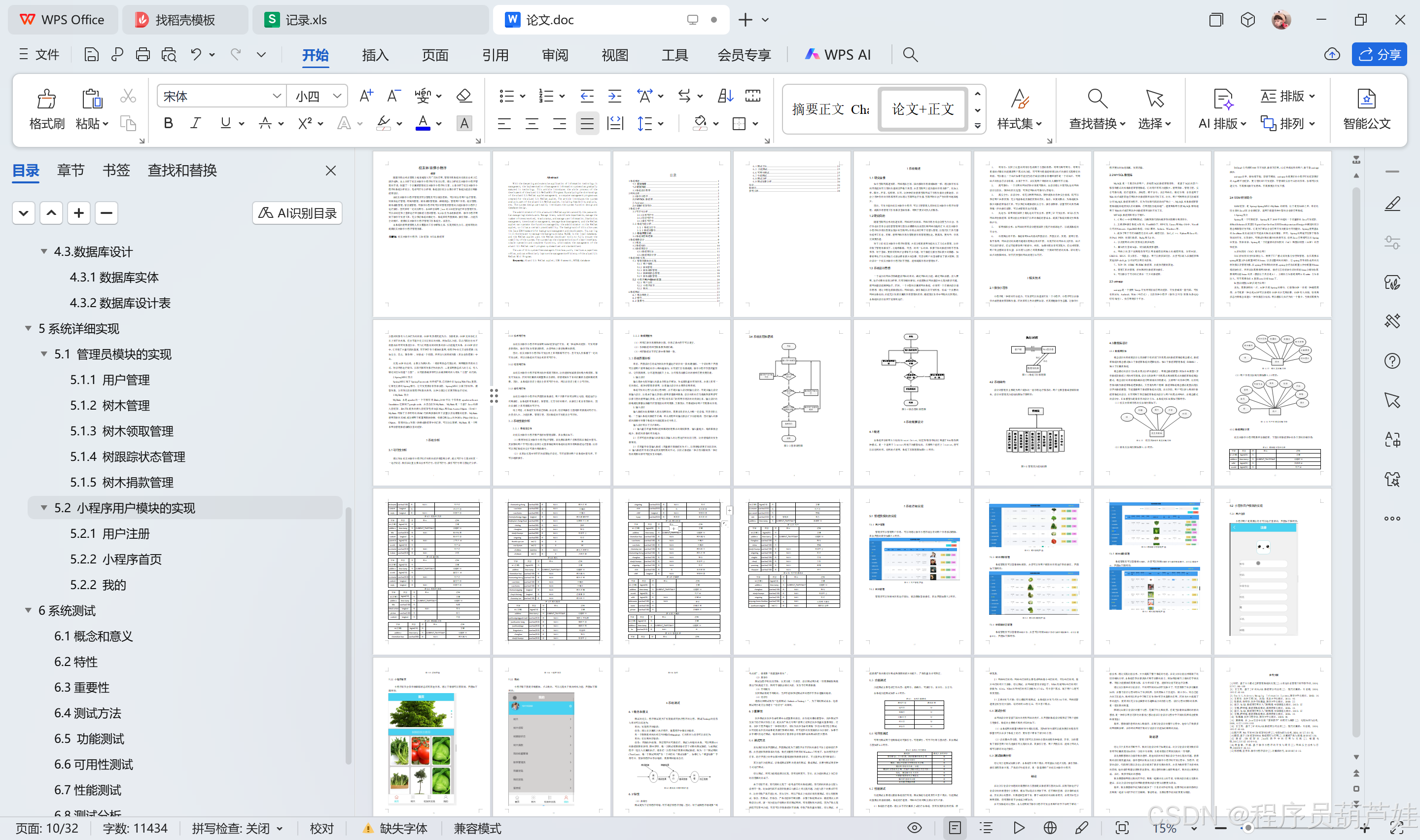
Task: Click the font color red A swatch
Action: tap(423, 123)
